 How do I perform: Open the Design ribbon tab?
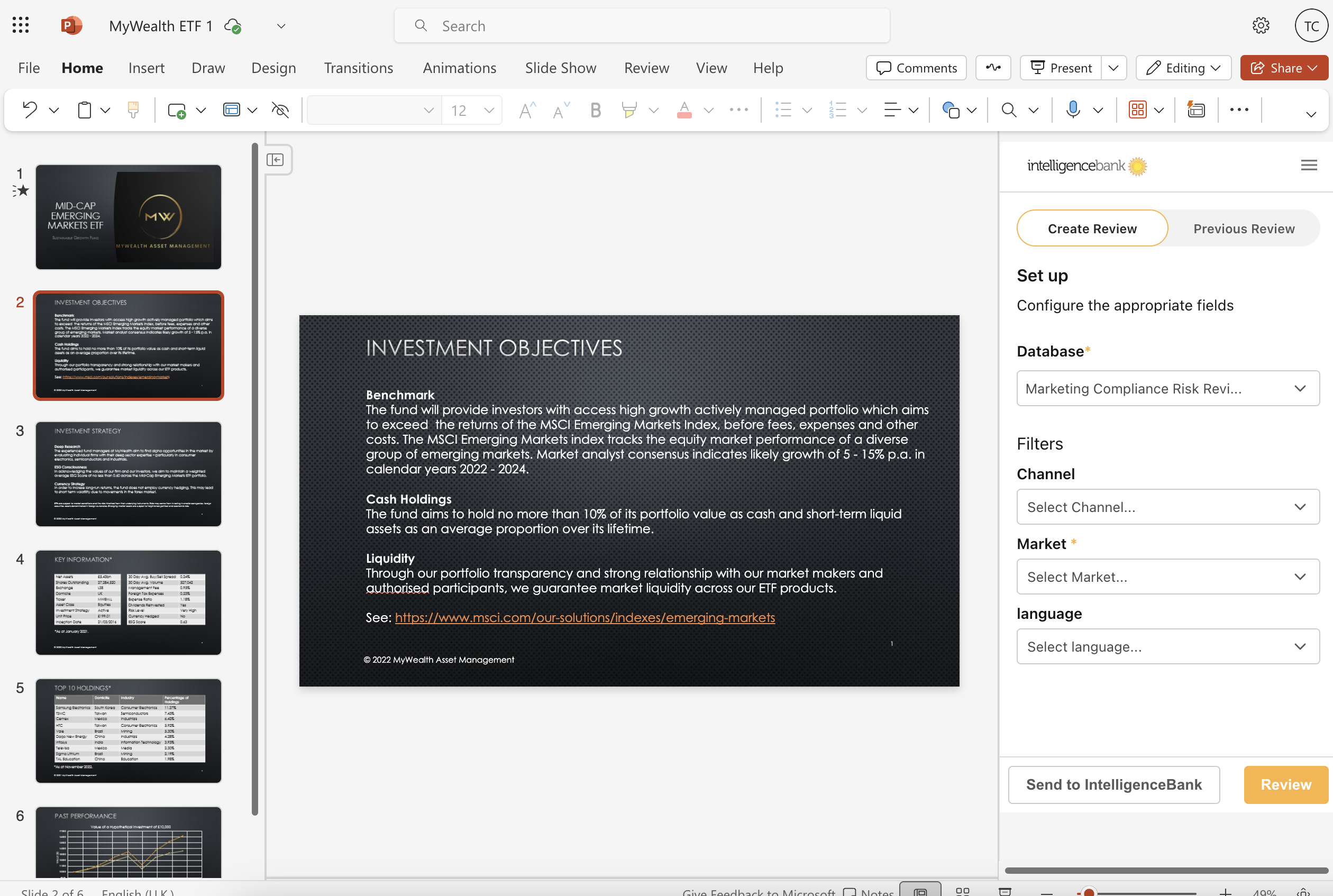[273, 68]
